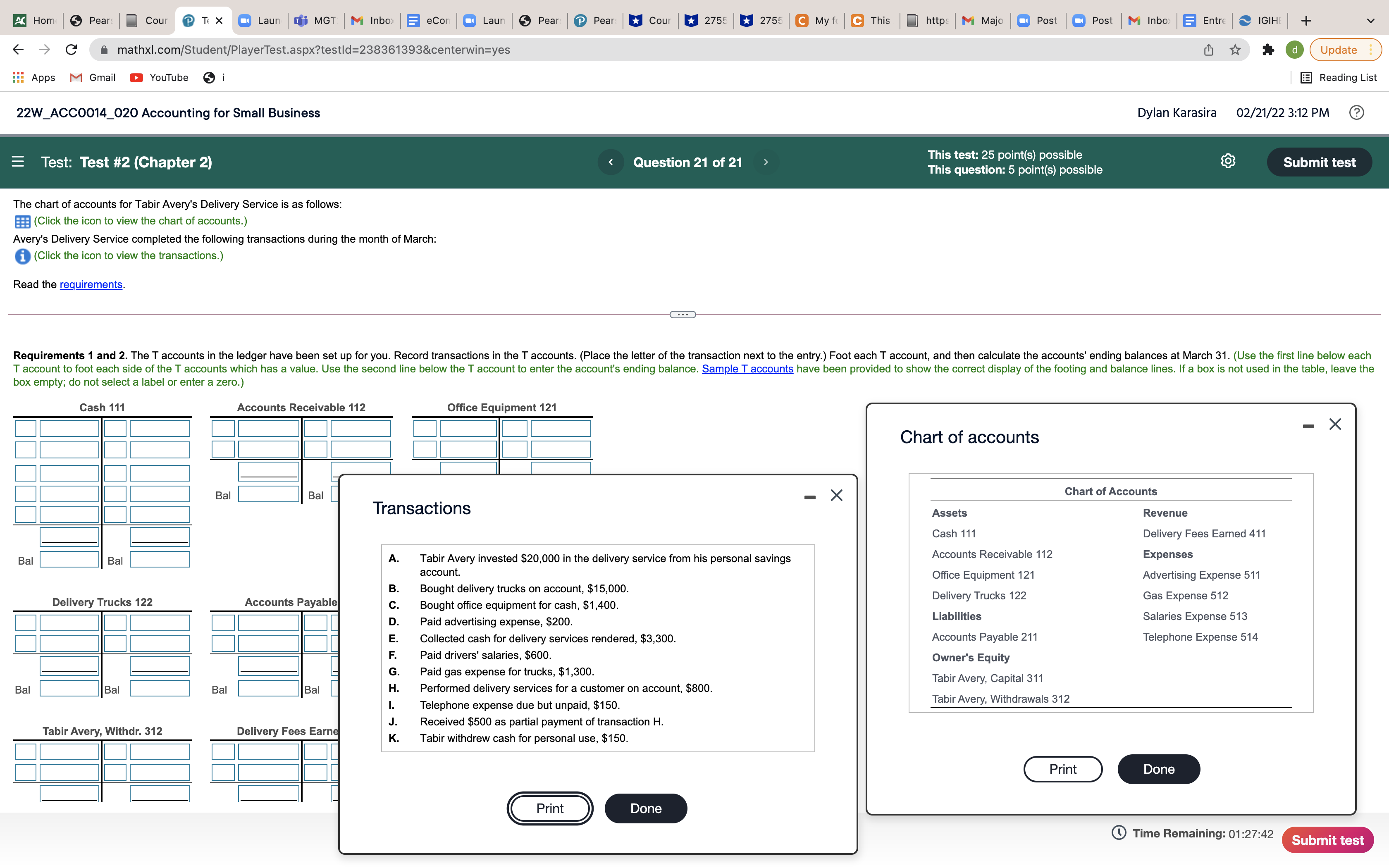The width and height of the screenshot is (1389, 868).
Task: Close the Chart of Accounts dialog window
Action: (x=1335, y=423)
